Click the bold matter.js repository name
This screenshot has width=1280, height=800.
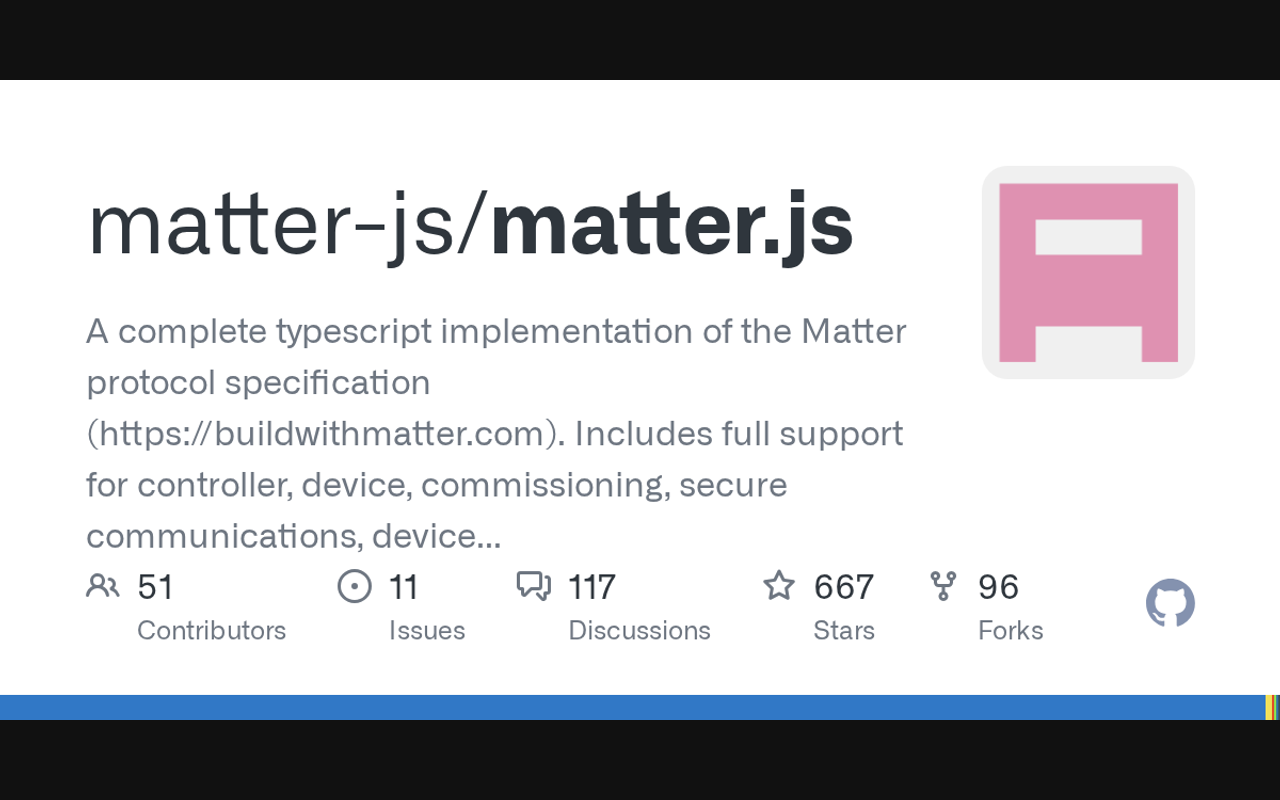[x=671, y=226]
